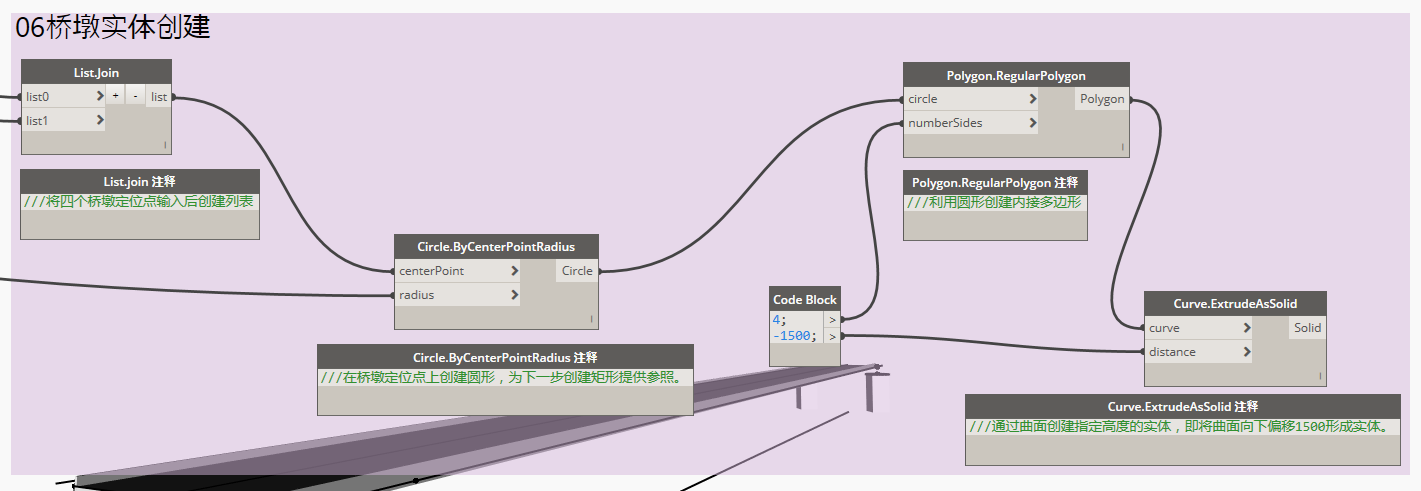Select the Curve.ExtrudeAsSolid node header
This screenshot has width=1421, height=491.
tap(1235, 303)
